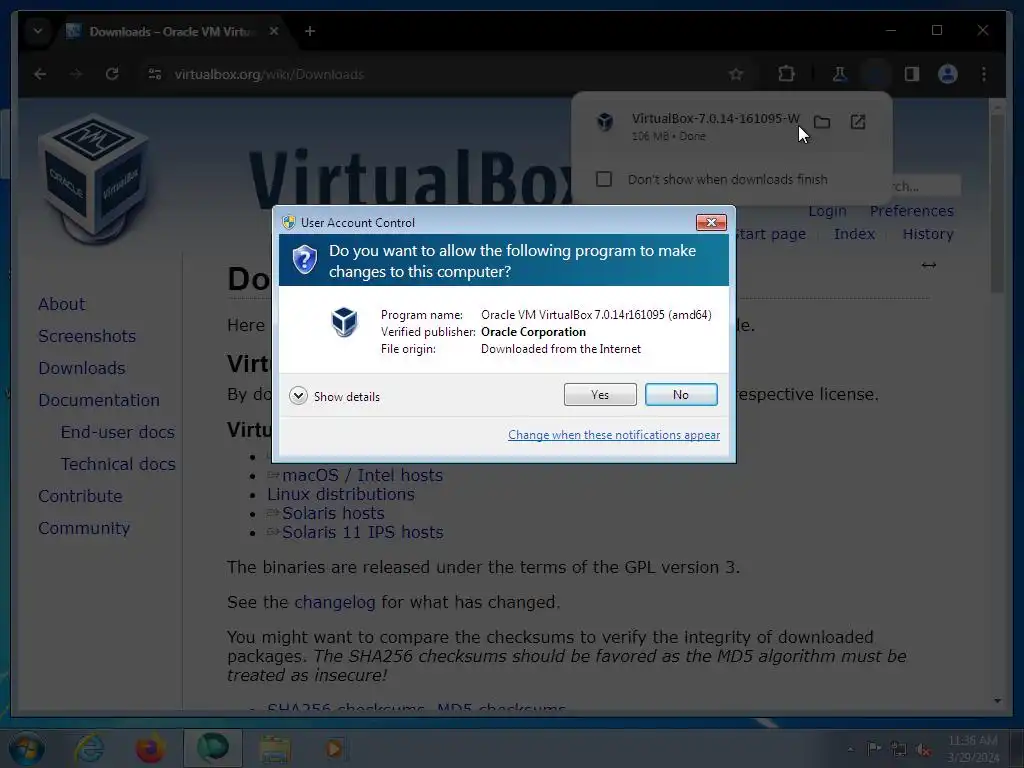Click the UAC shield question icon
The image size is (1024, 768).
304,260
